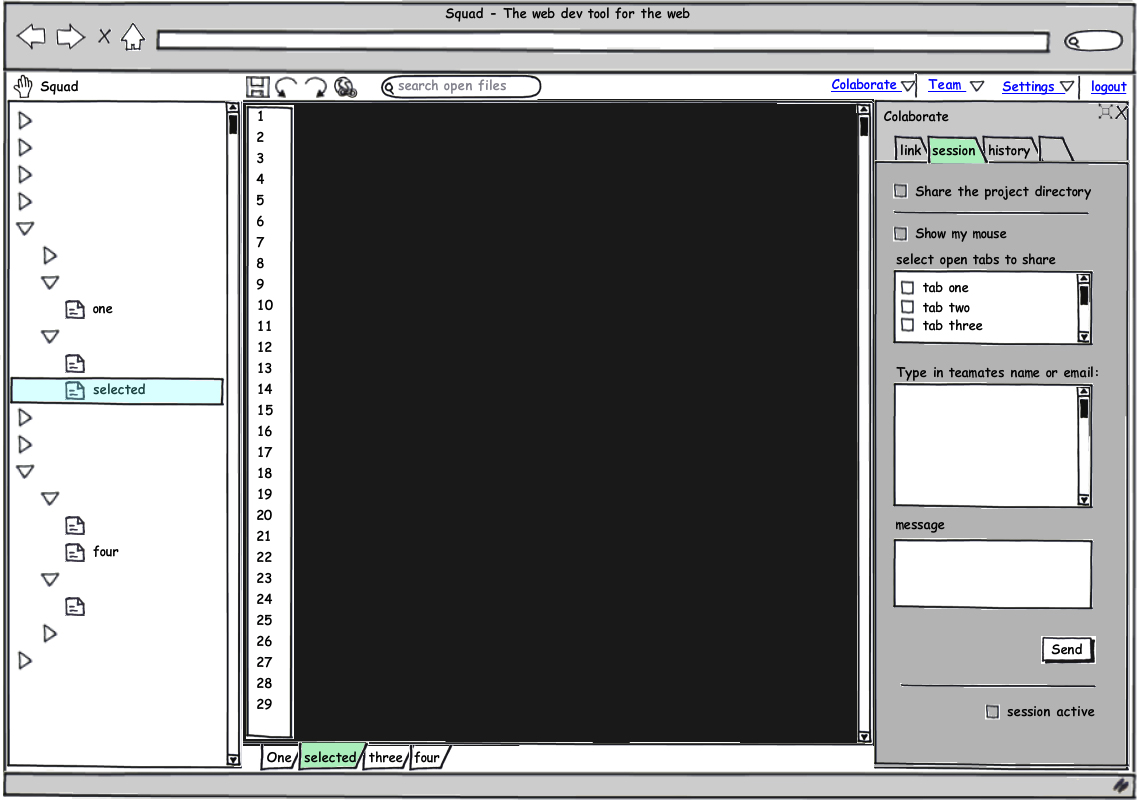1137x800 pixels.
Task: Click the Undo arrow icon
Action: click(287, 87)
